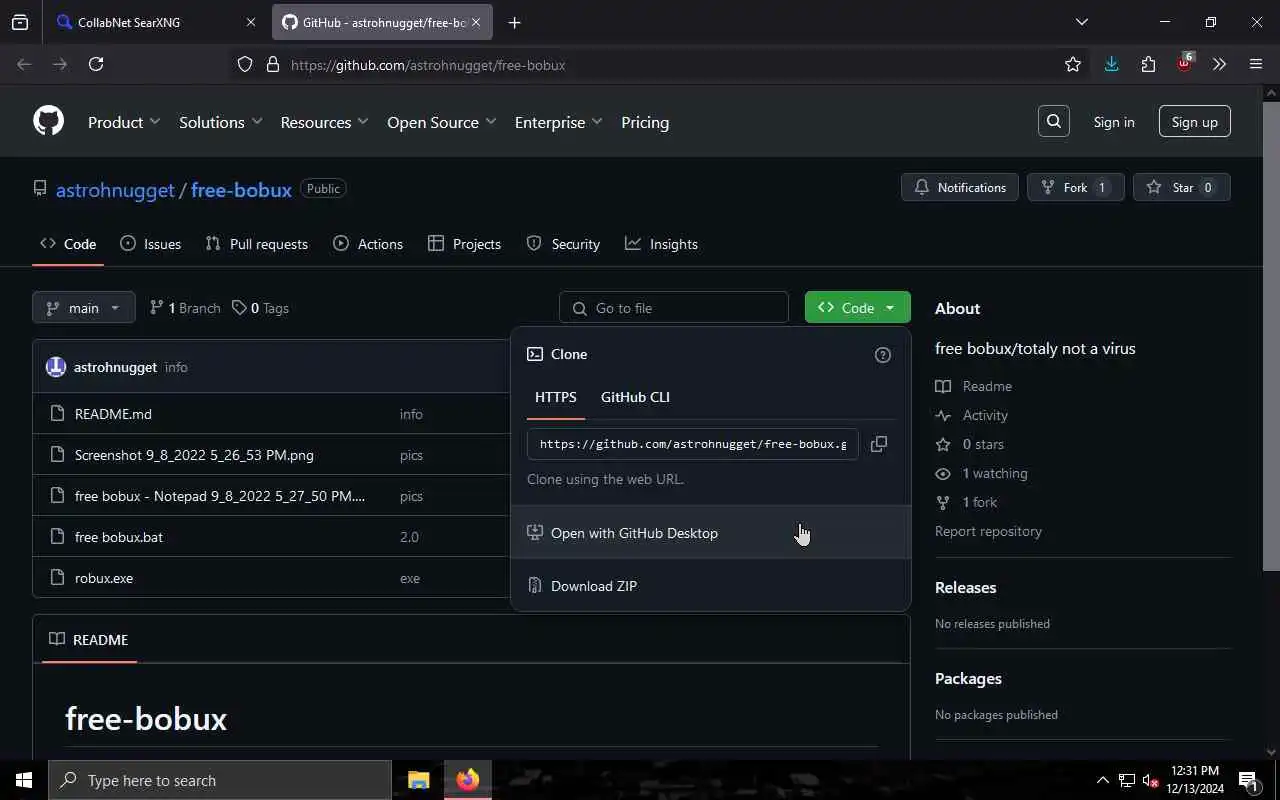Close the CollabNet SearXNG tab
Viewport: 1280px width, 800px height.
pyautogui.click(x=251, y=22)
